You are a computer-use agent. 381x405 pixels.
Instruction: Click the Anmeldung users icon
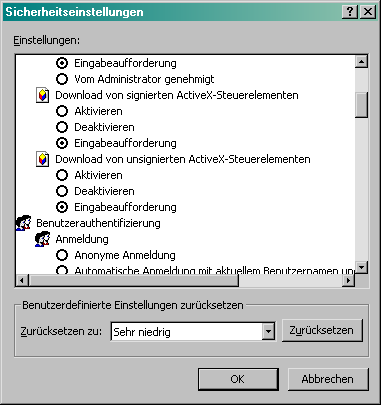pos(43,239)
